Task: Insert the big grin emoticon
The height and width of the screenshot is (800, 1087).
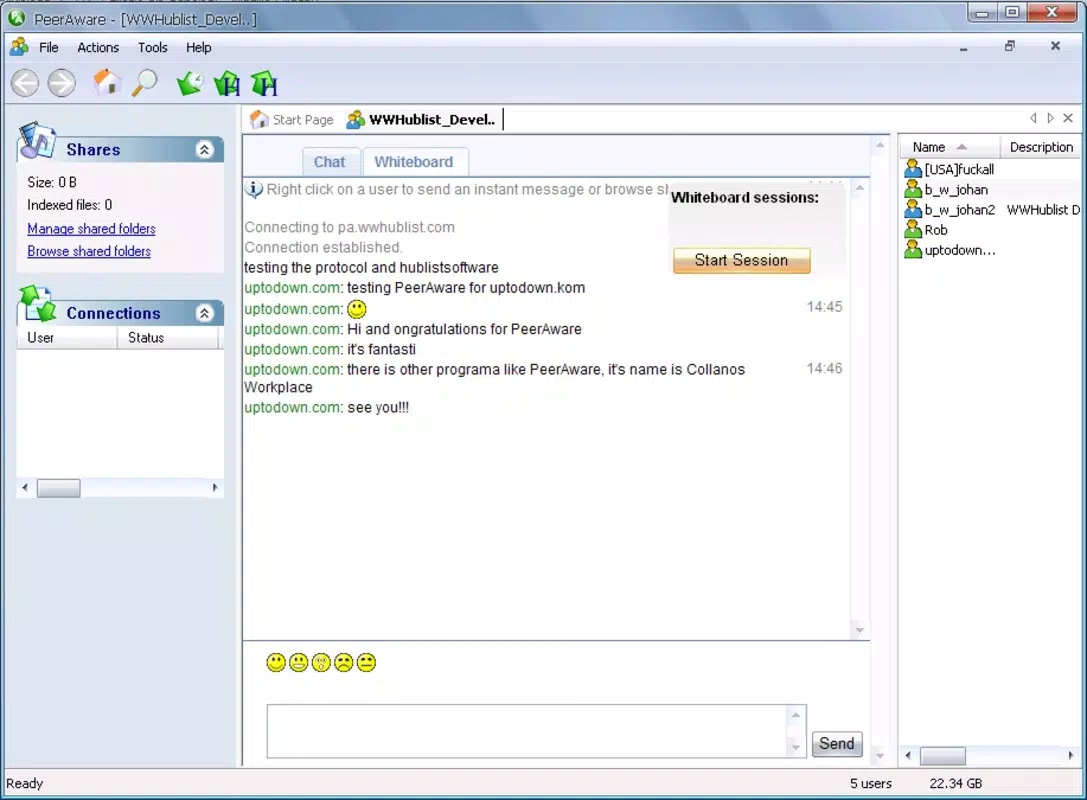Action: (x=299, y=663)
